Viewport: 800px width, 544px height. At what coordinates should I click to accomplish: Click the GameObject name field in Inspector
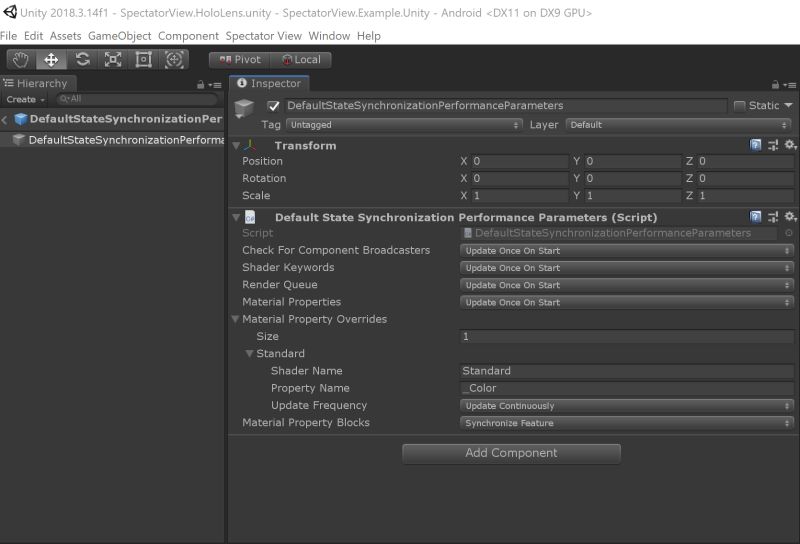pyautogui.click(x=505, y=106)
